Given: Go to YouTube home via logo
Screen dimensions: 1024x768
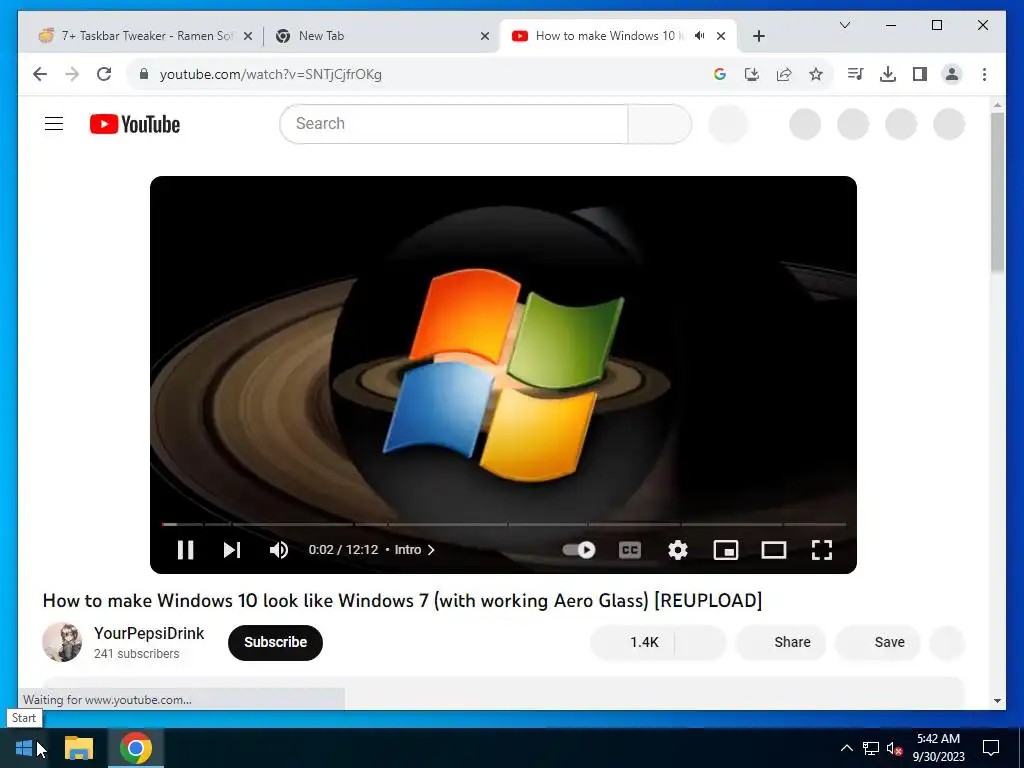Looking at the screenshot, I should coord(135,123).
